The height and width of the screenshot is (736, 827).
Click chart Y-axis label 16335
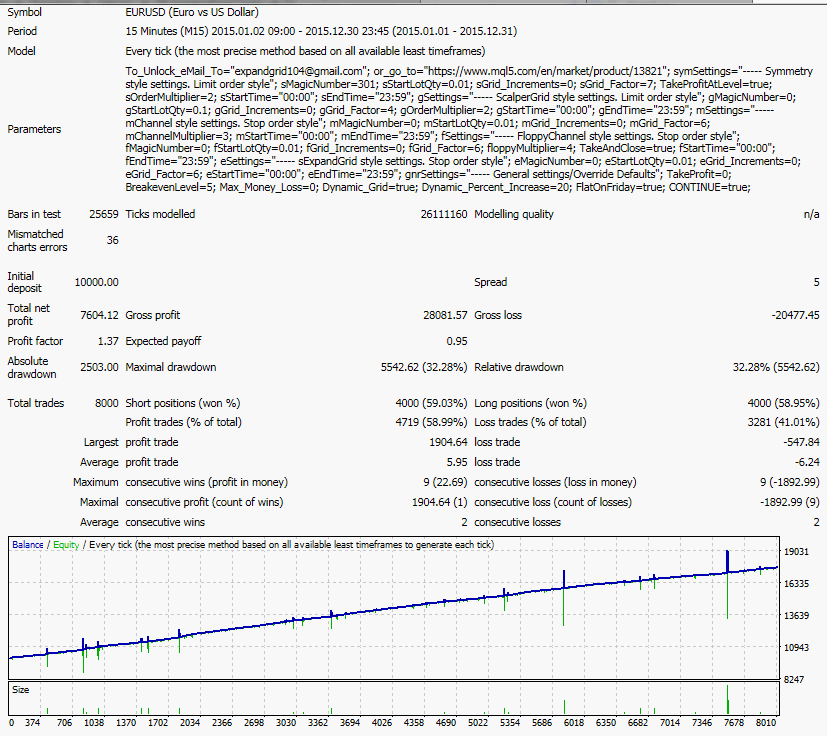[796, 584]
